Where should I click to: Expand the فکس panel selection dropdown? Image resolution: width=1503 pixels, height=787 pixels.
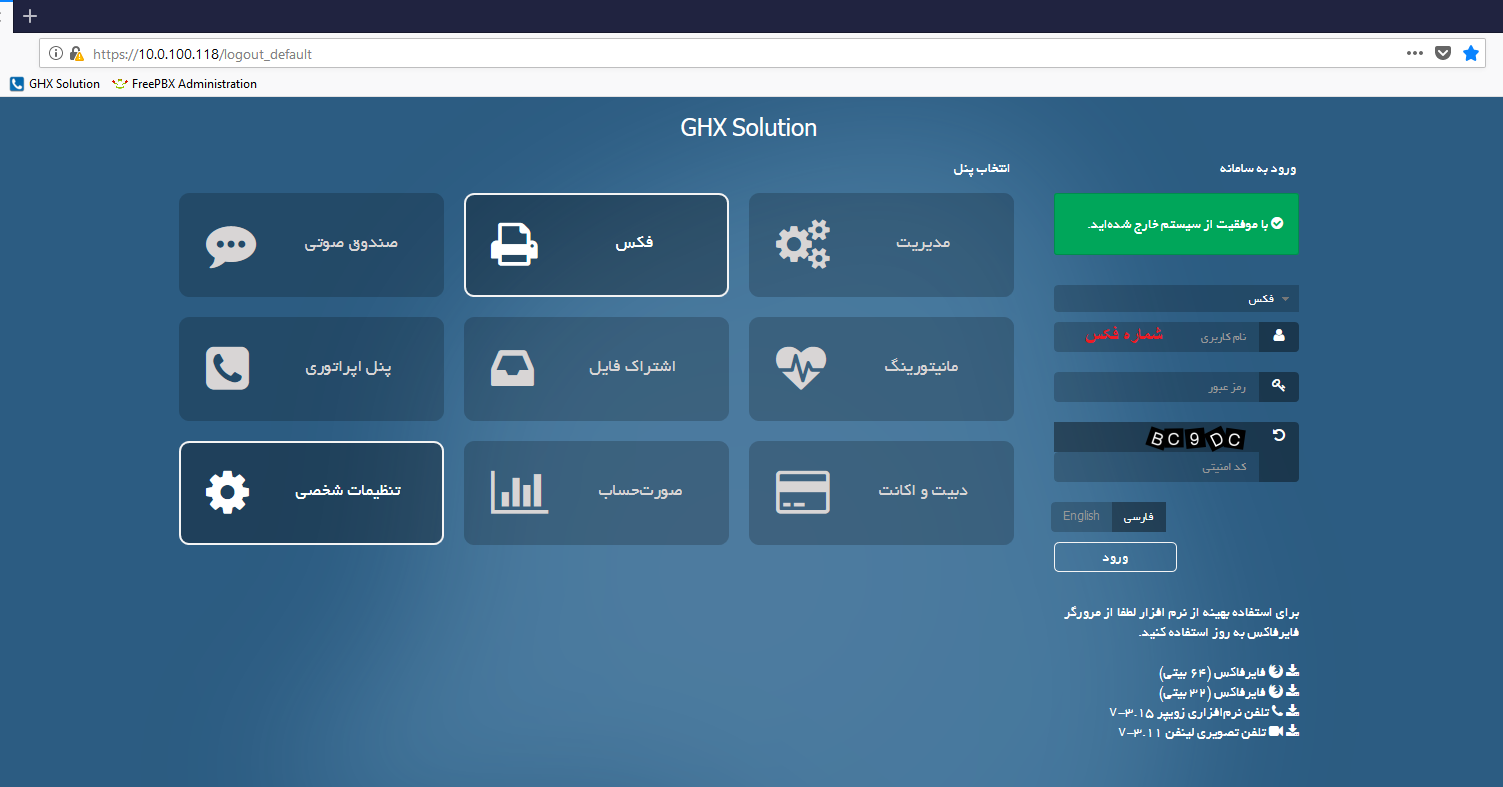click(x=1176, y=299)
